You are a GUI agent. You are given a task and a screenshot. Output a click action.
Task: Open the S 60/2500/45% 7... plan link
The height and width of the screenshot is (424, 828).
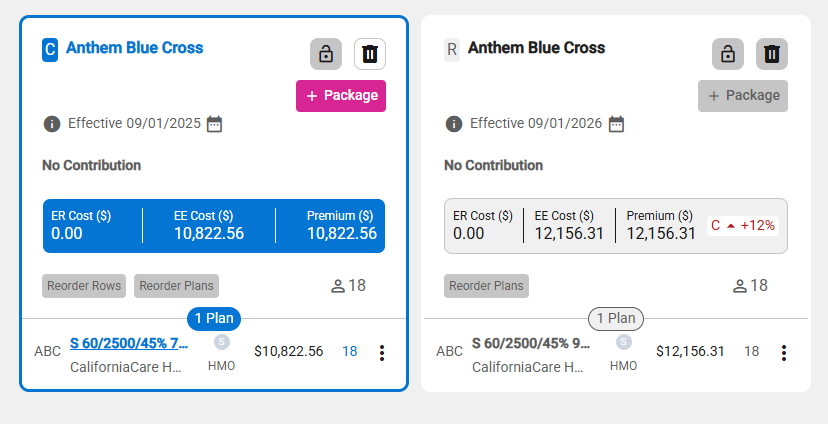[129, 343]
